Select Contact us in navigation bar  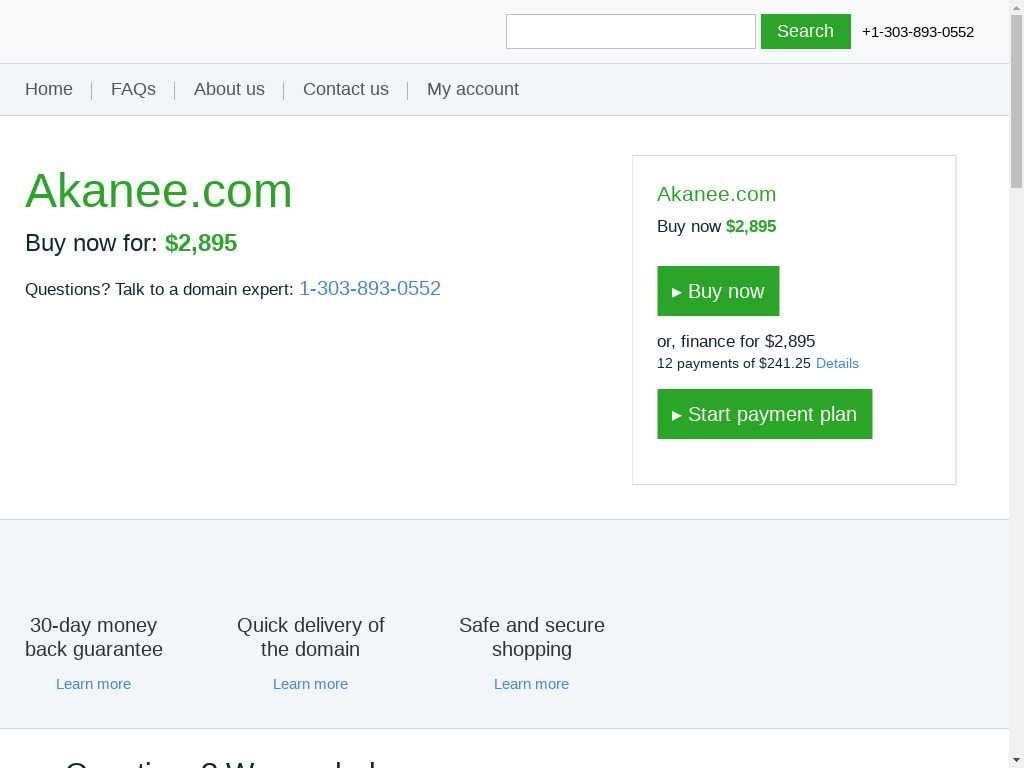[345, 89]
